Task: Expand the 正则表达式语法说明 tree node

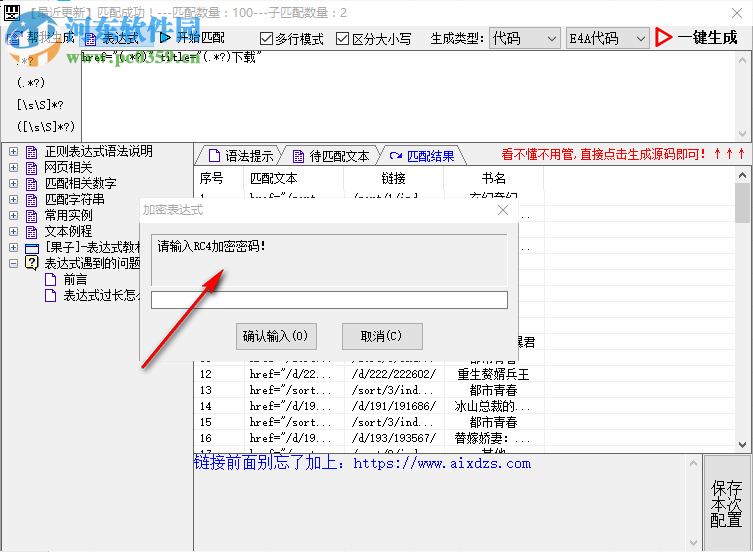Action: (13, 152)
